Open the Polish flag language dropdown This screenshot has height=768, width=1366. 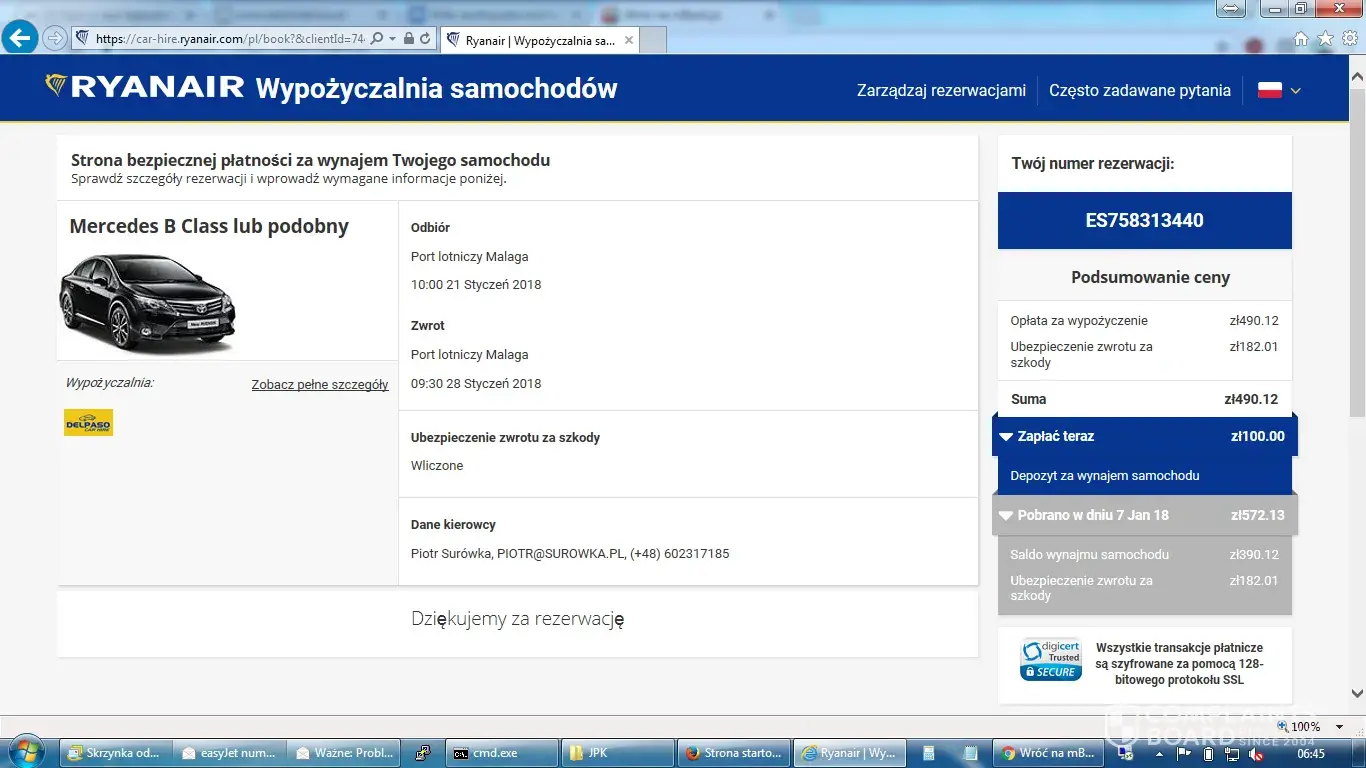tap(1279, 90)
